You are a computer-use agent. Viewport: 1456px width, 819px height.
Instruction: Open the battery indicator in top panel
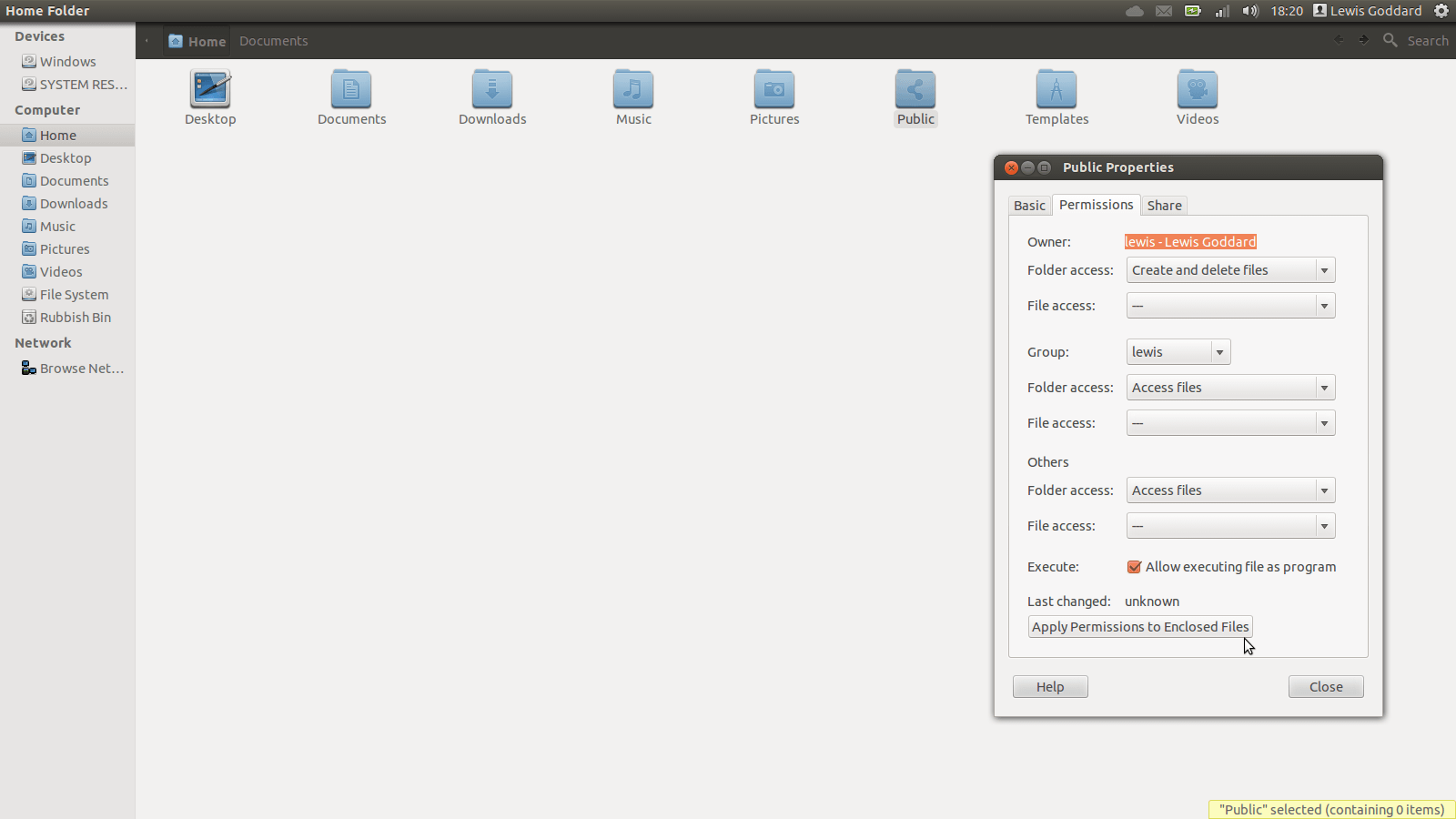click(1193, 11)
